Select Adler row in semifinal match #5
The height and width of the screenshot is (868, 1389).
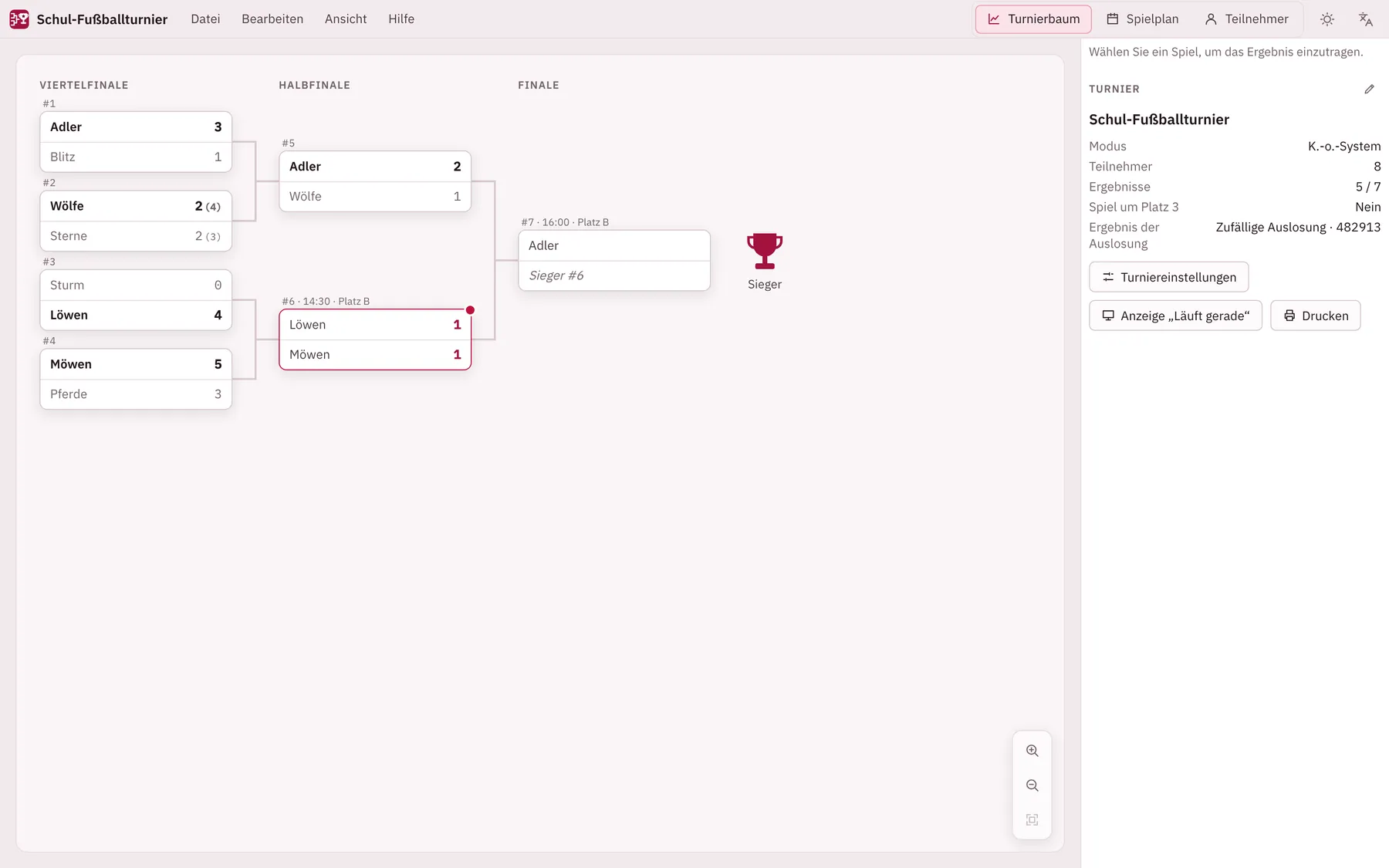[x=375, y=167]
